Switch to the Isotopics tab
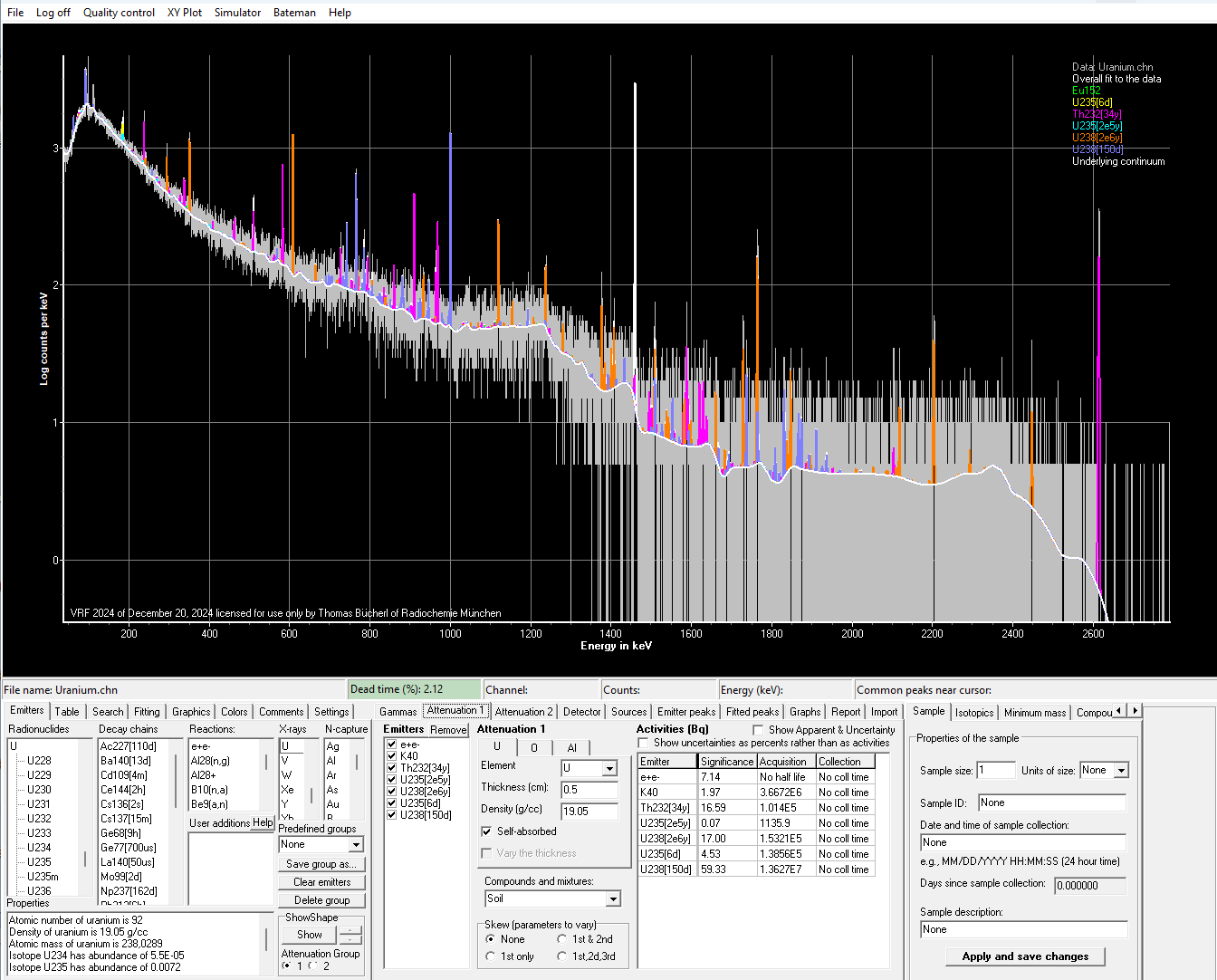Image resolution: width=1217 pixels, height=980 pixels. coord(974,713)
